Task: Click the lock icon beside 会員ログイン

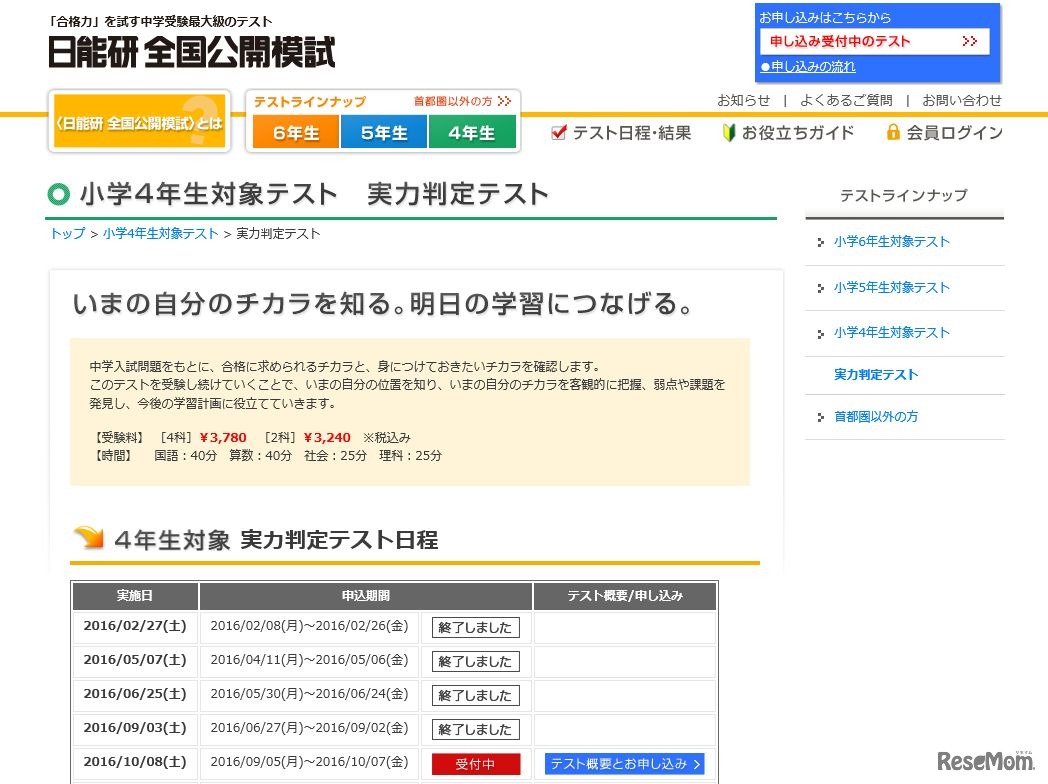Action: coord(893,132)
